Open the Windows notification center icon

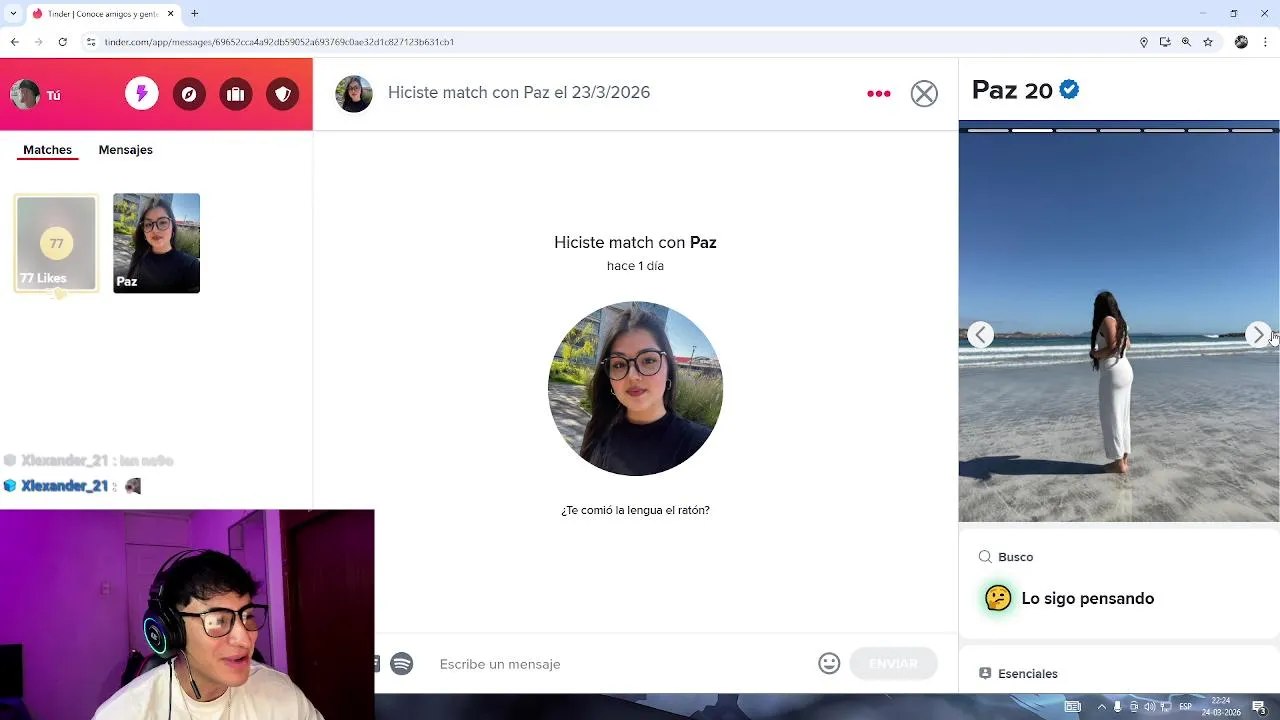(1259, 707)
